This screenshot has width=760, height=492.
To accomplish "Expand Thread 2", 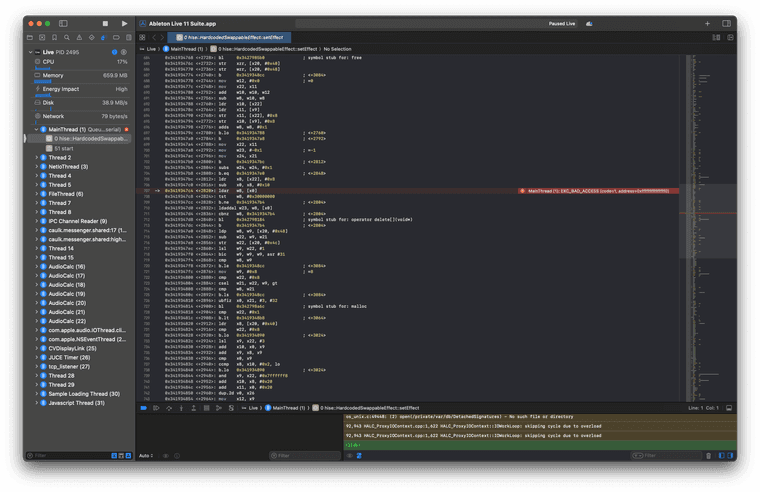I will click(x=36, y=158).
